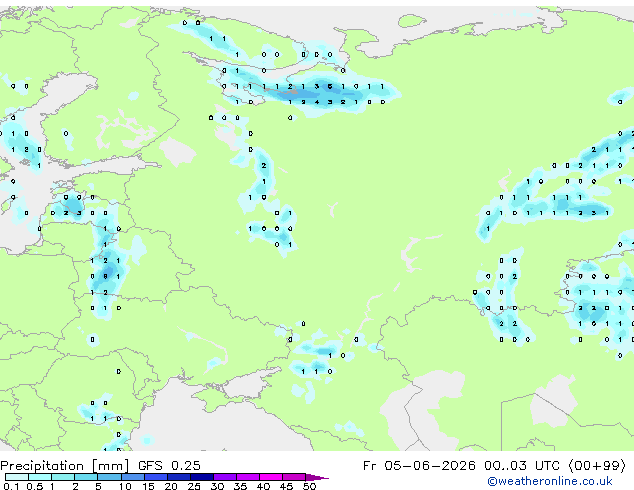Select the 40–45 mm magenta legend swatch
The image size is (634, 490).
click(271, 477)
